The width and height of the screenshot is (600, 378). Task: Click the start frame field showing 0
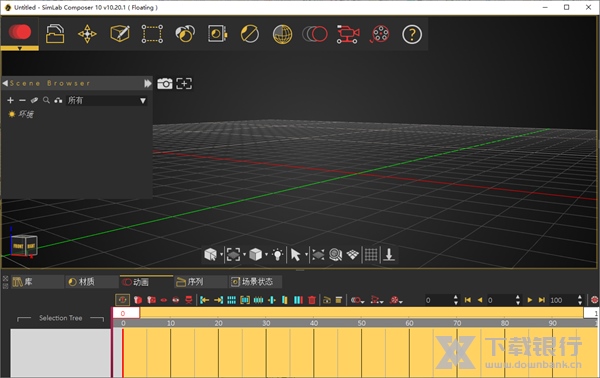click(x=438, y=300)
